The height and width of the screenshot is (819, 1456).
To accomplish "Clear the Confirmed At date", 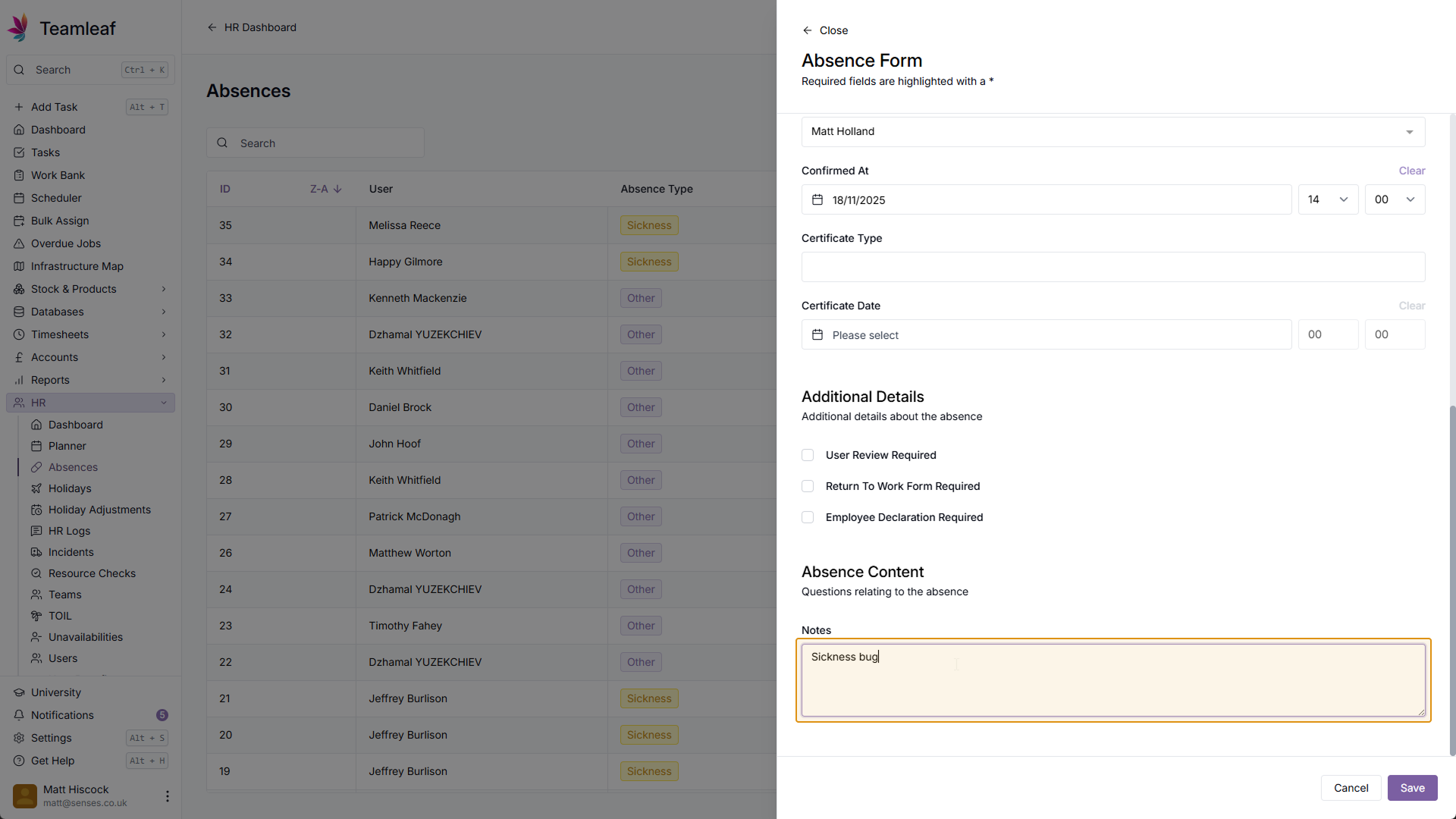I will point(1411,171).
